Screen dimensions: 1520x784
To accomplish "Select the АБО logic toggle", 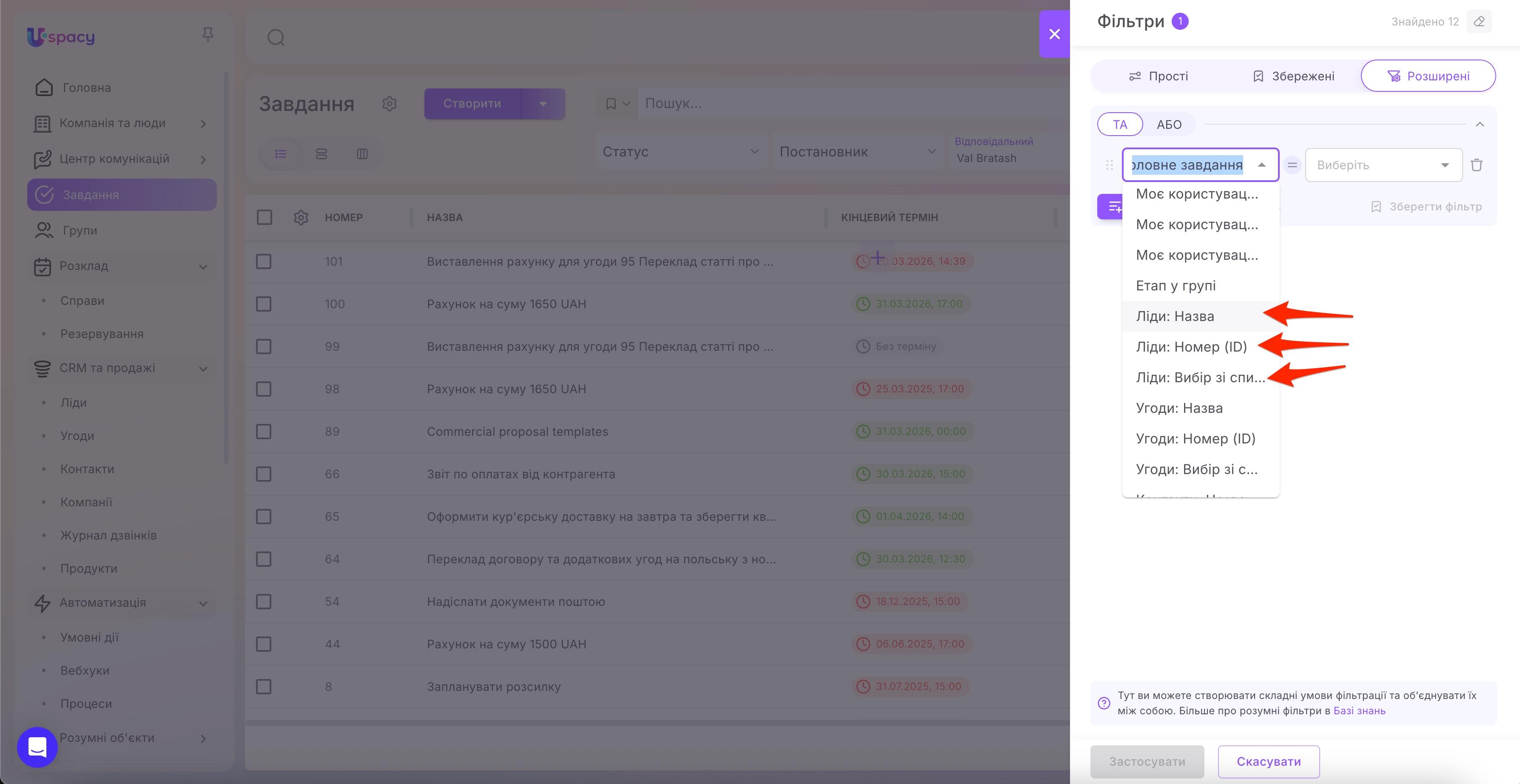I will click(x=1168, y=125).
